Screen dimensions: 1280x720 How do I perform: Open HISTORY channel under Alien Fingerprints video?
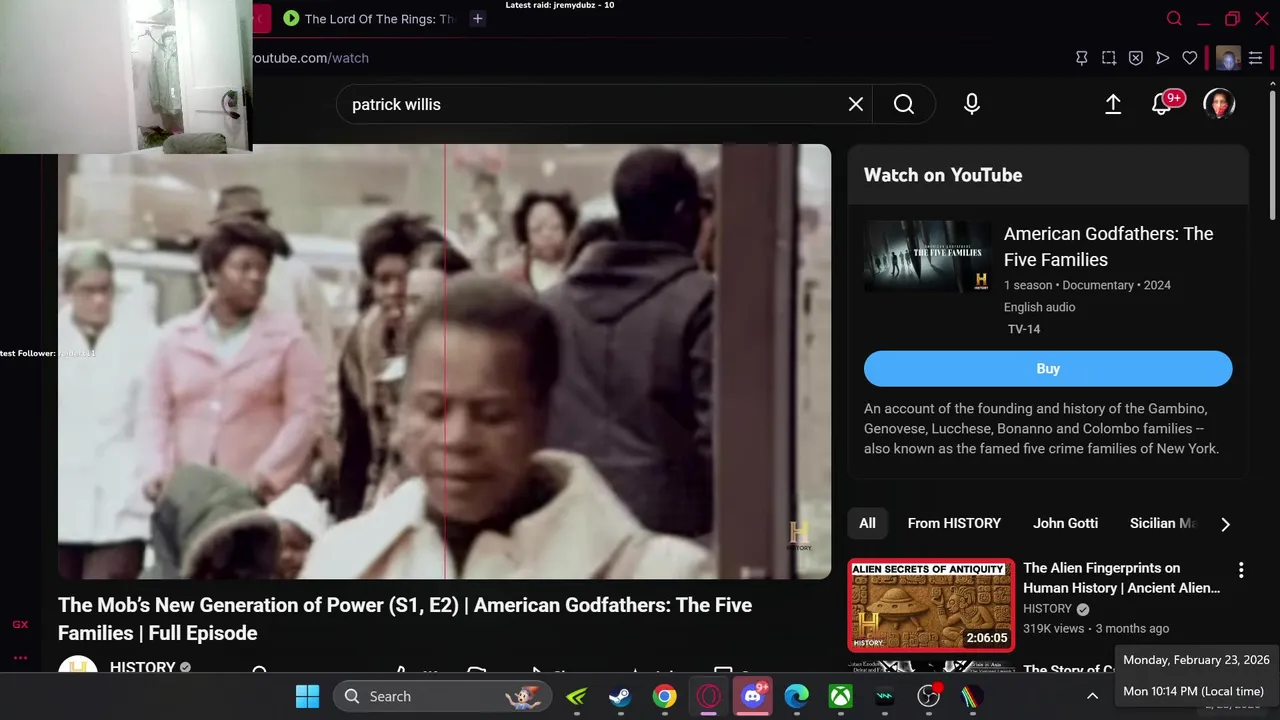click(1048, 608)
